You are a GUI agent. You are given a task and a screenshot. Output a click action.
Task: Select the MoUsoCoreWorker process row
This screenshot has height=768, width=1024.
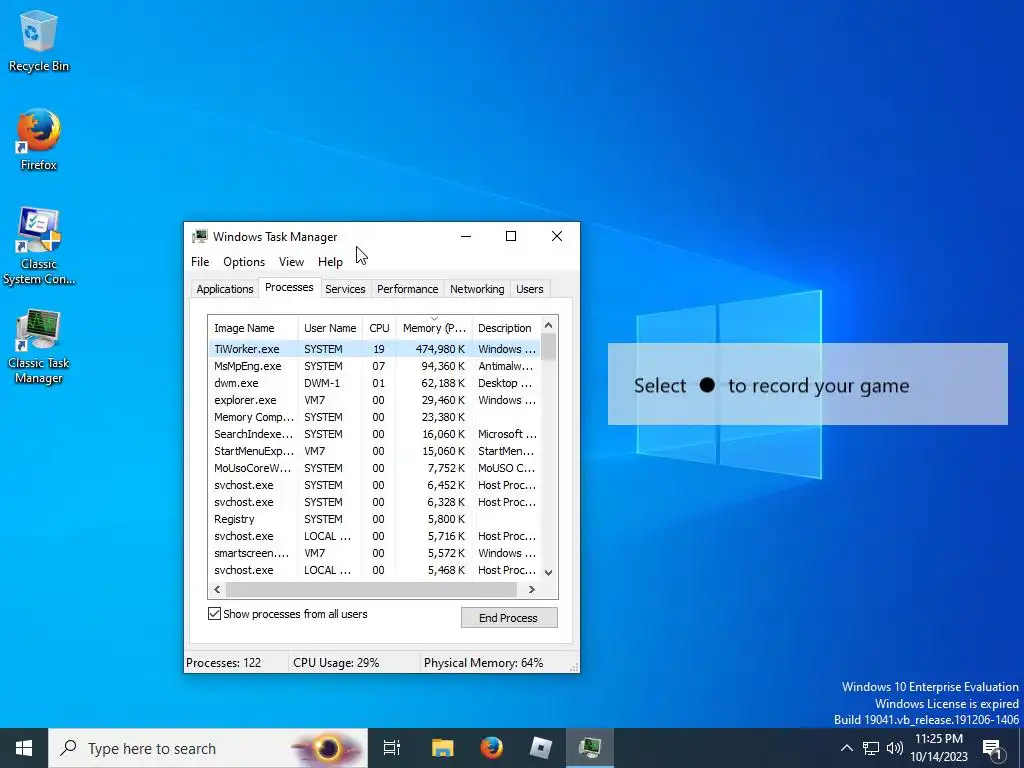[x=375, y=468]
